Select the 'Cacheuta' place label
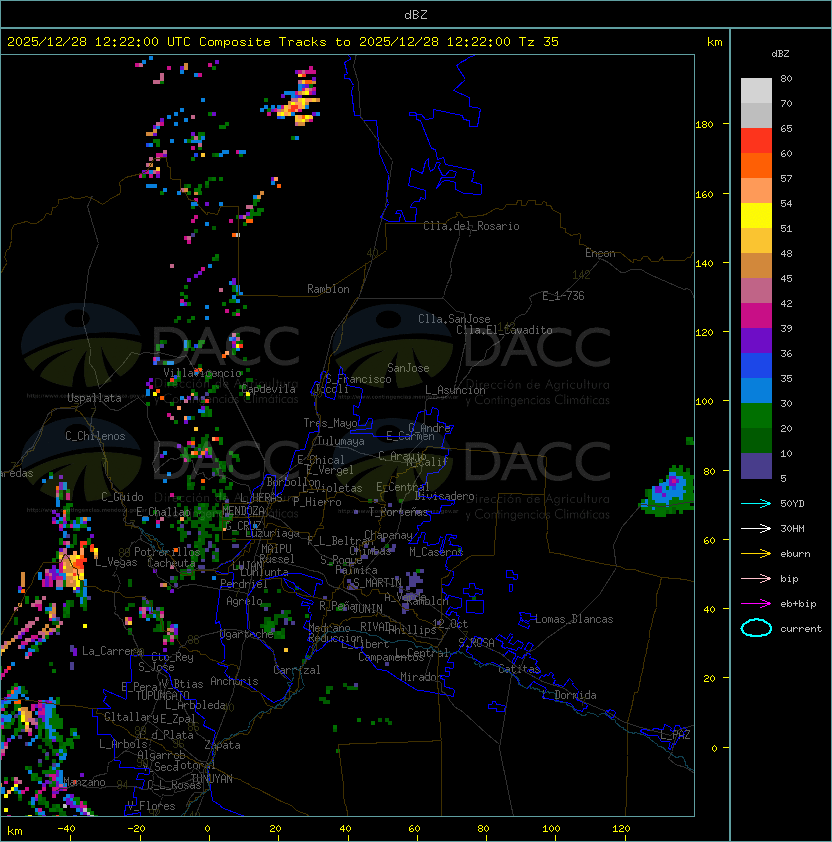The width and height of the screenshot is (832, 842). point(171,563)
